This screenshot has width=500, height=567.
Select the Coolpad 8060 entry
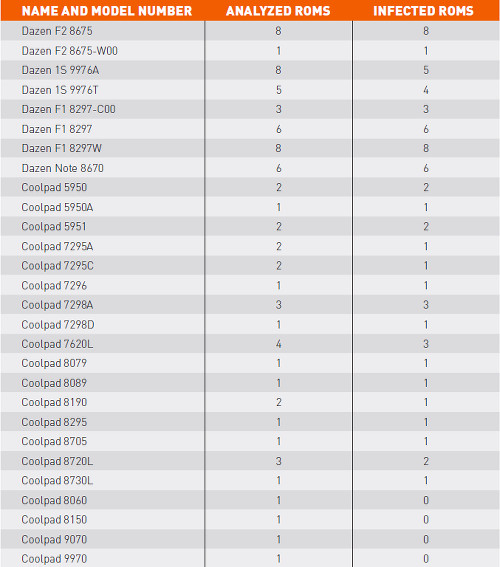point(54,500)
